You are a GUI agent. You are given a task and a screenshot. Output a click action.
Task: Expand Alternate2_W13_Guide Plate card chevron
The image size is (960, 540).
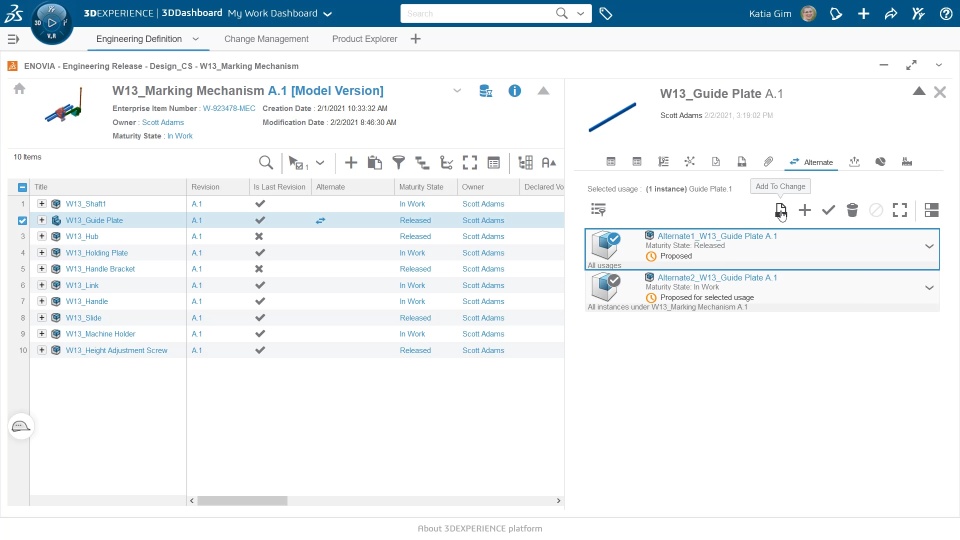(929, 288)
